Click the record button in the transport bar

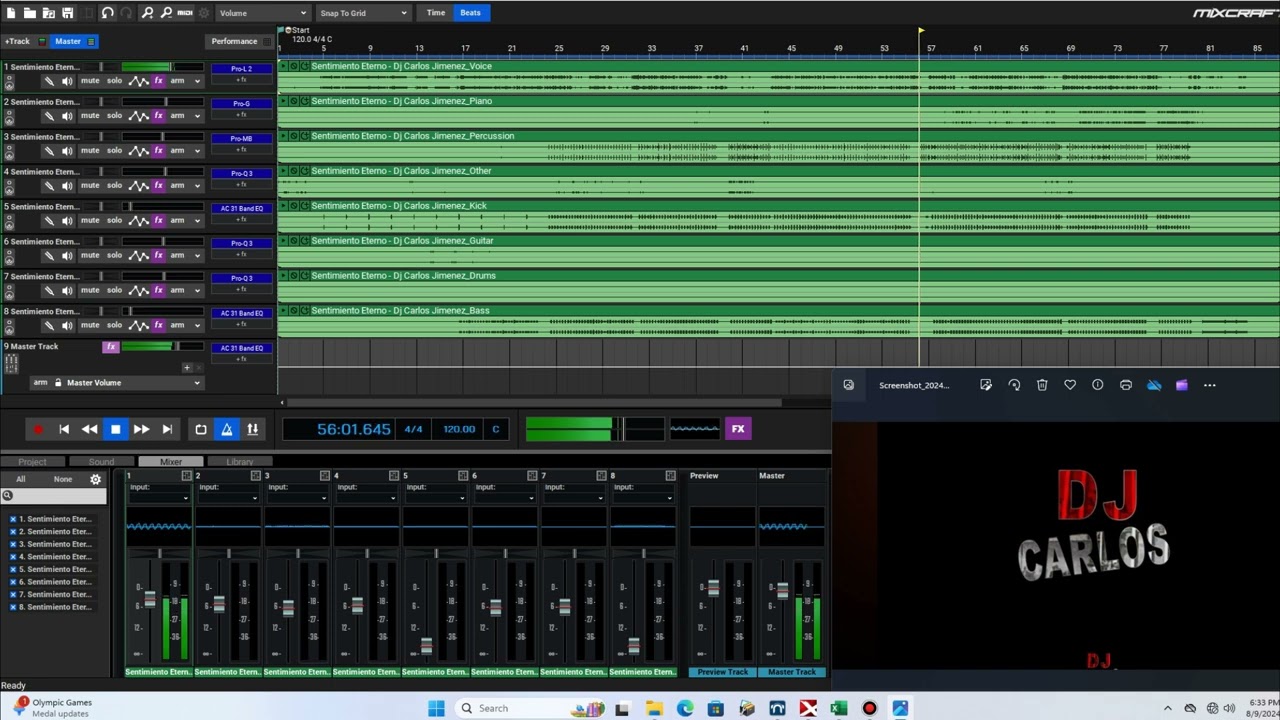point(38,429)
